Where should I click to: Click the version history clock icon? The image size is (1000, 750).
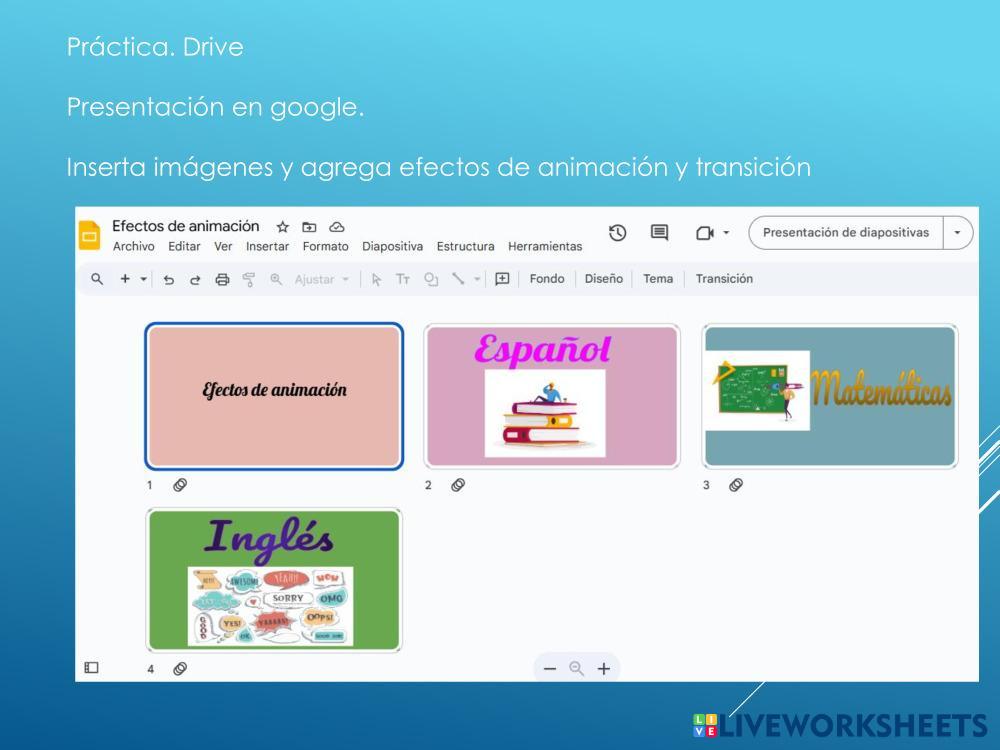(618, 233)
